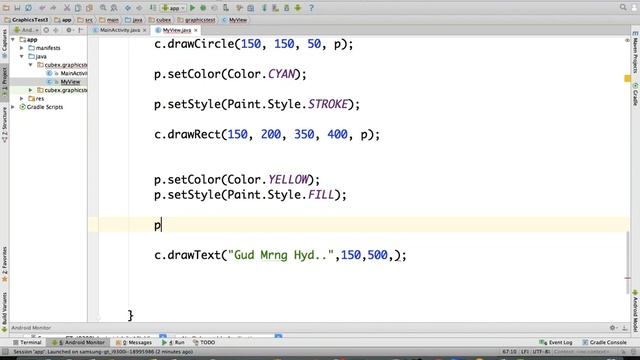Expand the second cubex.graphicstest package

tap(31, 90)
